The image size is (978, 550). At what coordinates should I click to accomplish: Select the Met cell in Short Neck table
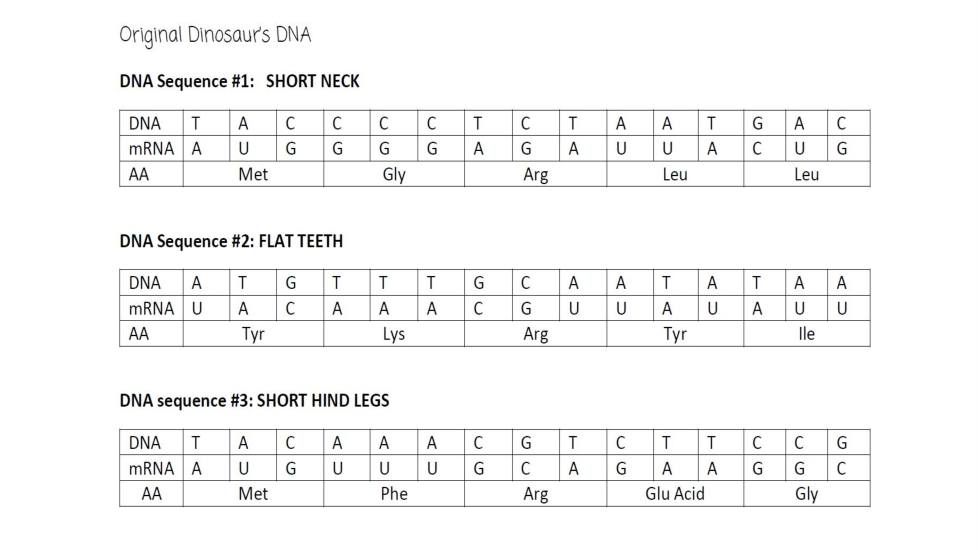[x=253, y=174]
